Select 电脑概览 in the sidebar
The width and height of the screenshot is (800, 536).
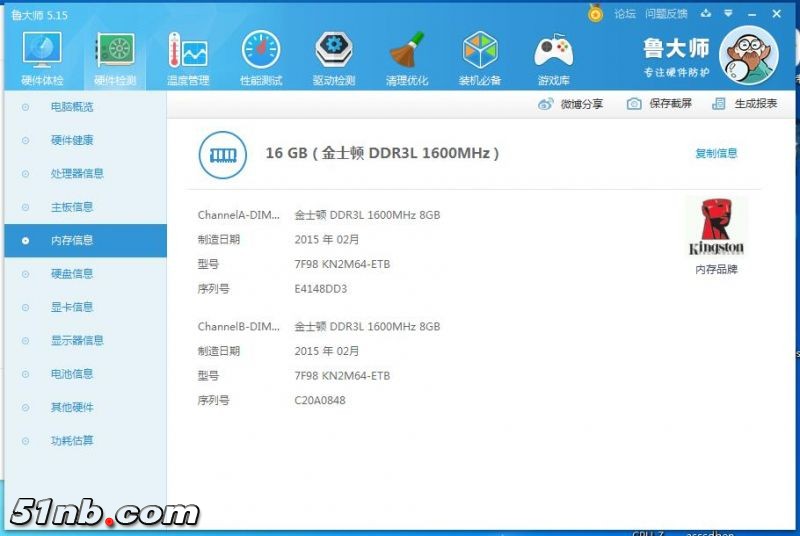click(72, 107)
